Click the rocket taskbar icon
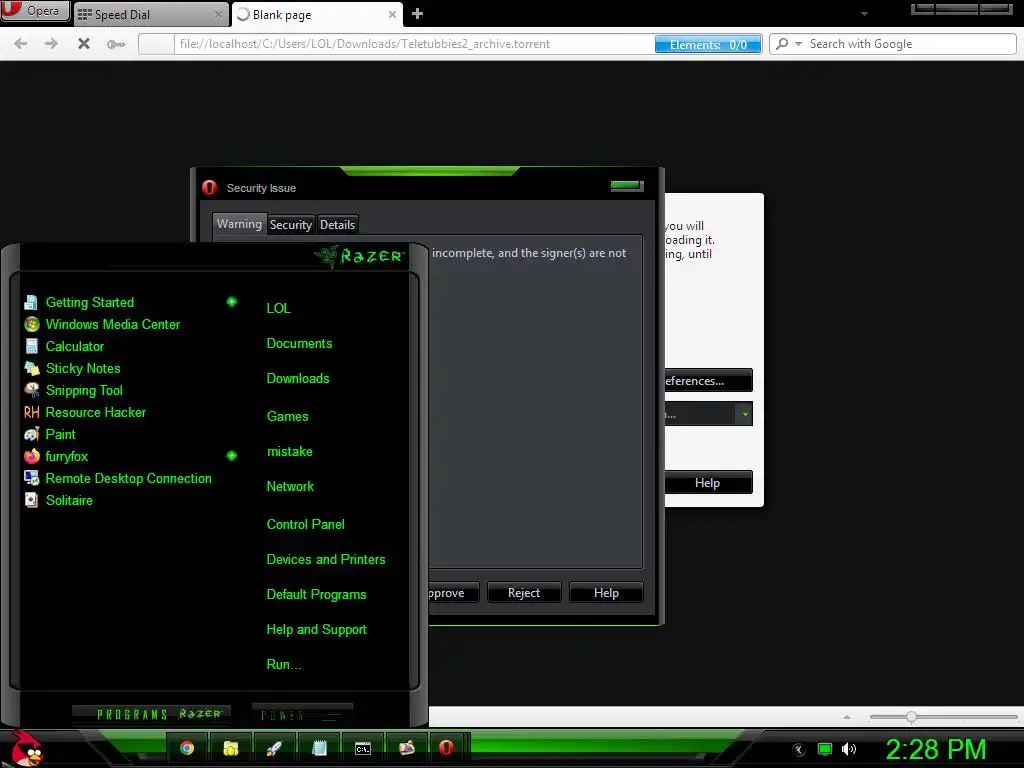Screen dimensions: 1024x768 pyautogui.click(x=274, y=748)
